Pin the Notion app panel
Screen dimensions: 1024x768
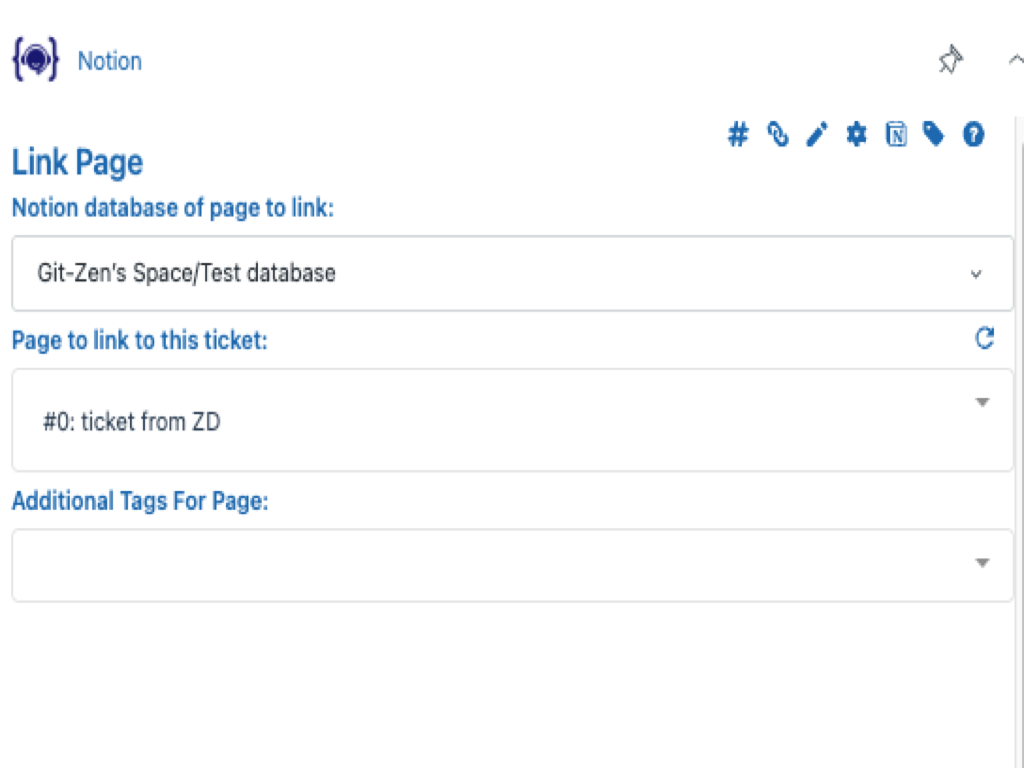(950, 60)
